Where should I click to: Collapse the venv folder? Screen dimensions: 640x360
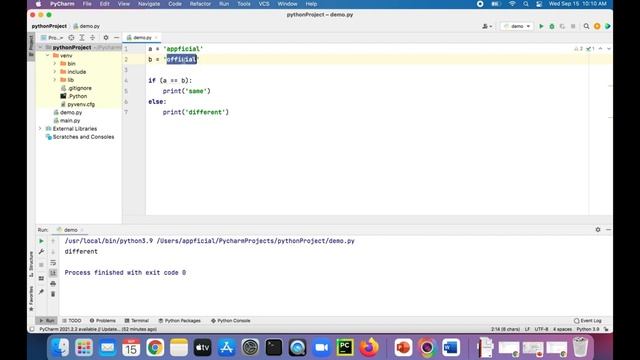pos(48,56)
